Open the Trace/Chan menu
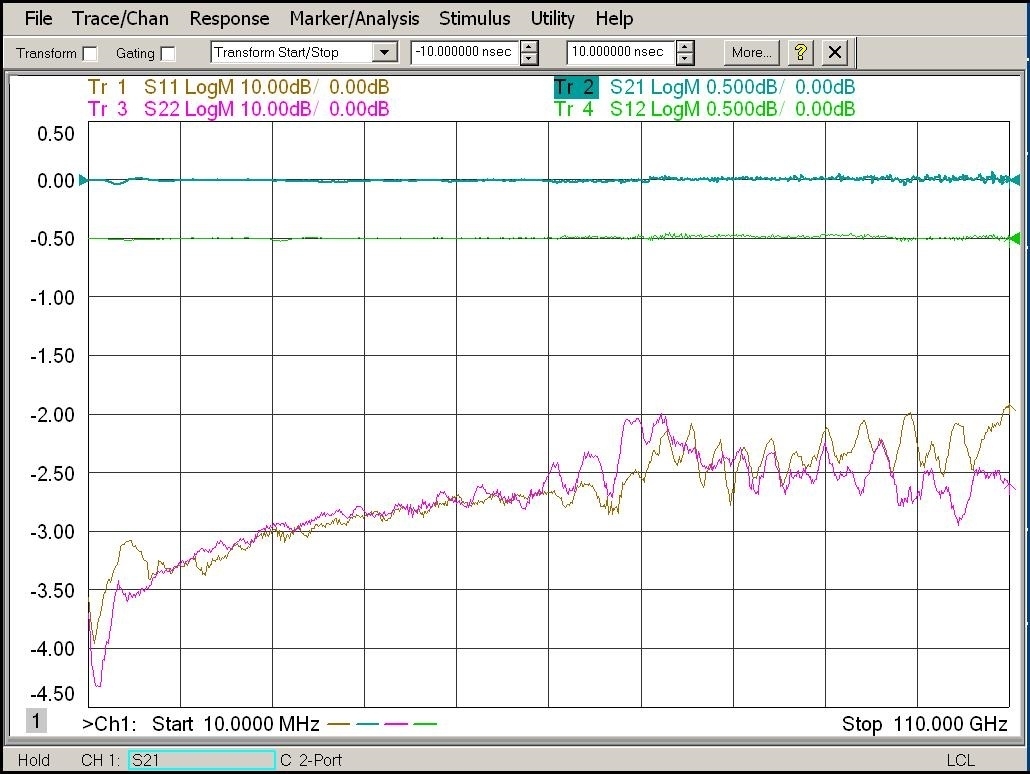This screenshot has height=774, width=1030. (120, 18)
